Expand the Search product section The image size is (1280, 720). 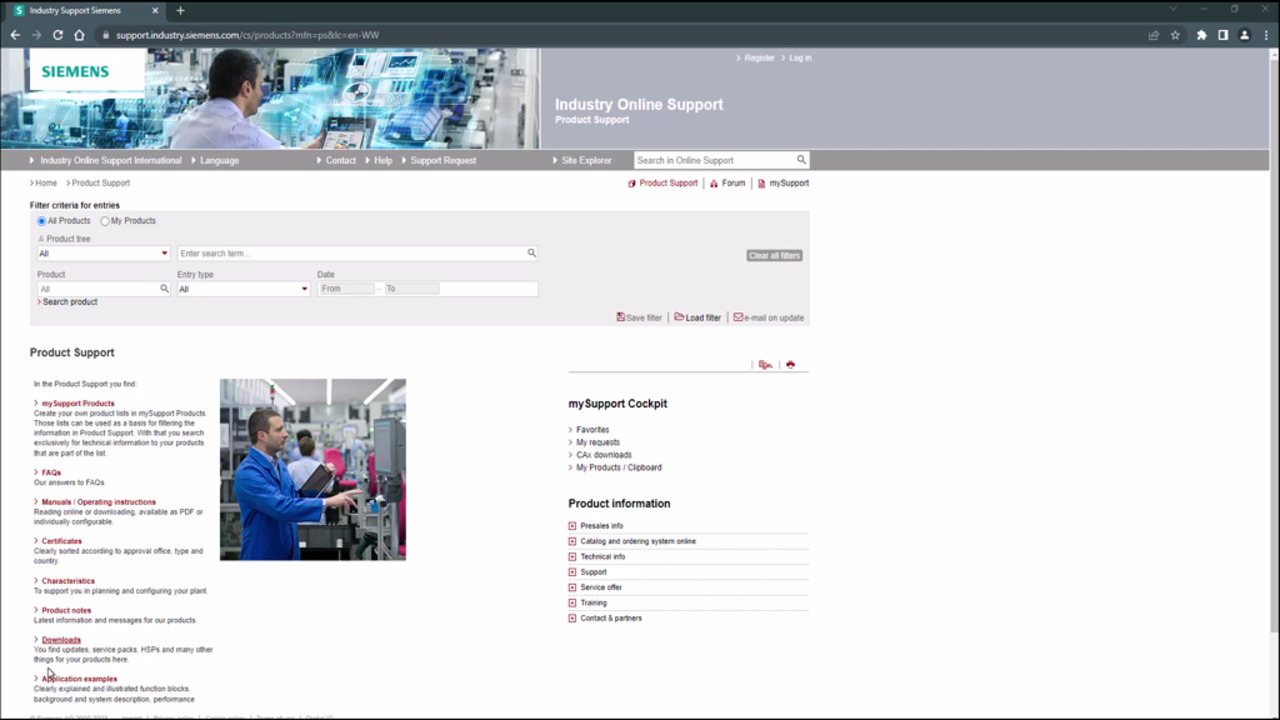[67, 301]
